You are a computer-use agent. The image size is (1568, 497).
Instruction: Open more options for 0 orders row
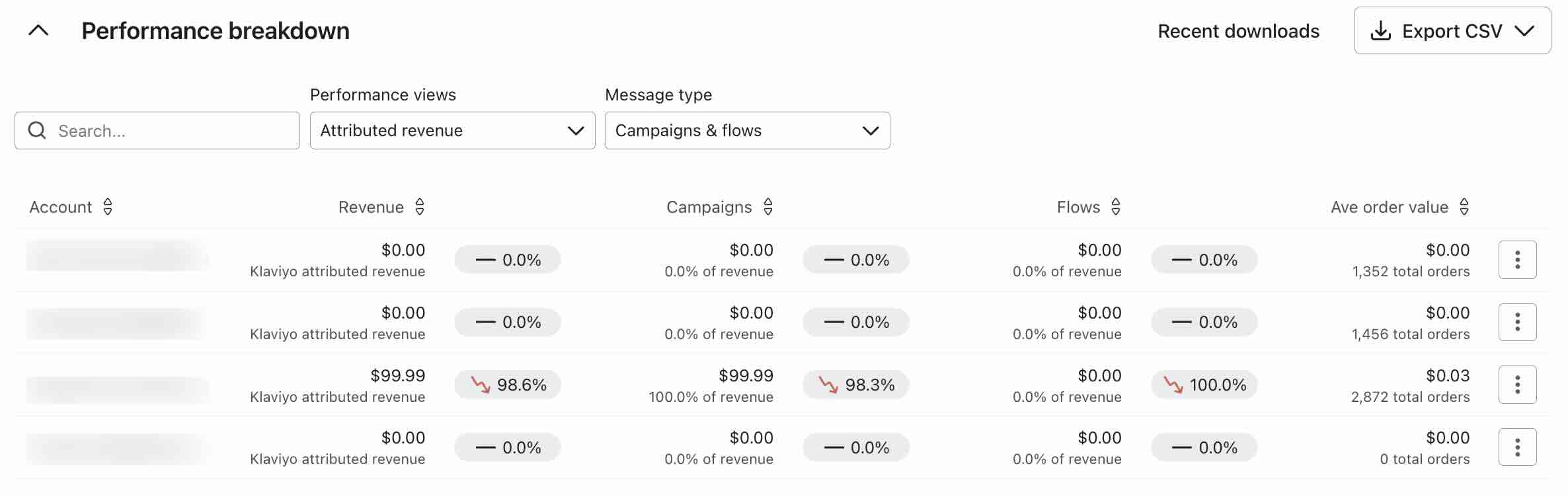pyautogui.click(x=1517, y=447)
